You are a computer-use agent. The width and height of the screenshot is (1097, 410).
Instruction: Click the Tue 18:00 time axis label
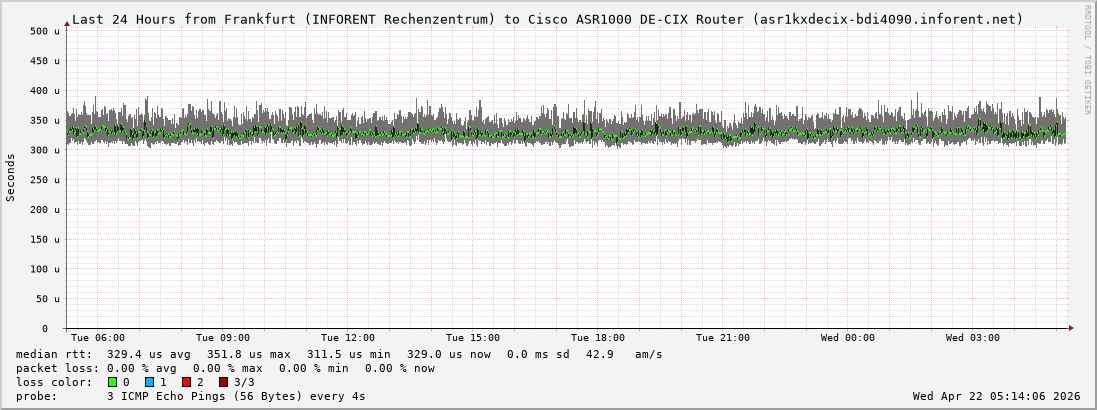click(x=598, y=338)
